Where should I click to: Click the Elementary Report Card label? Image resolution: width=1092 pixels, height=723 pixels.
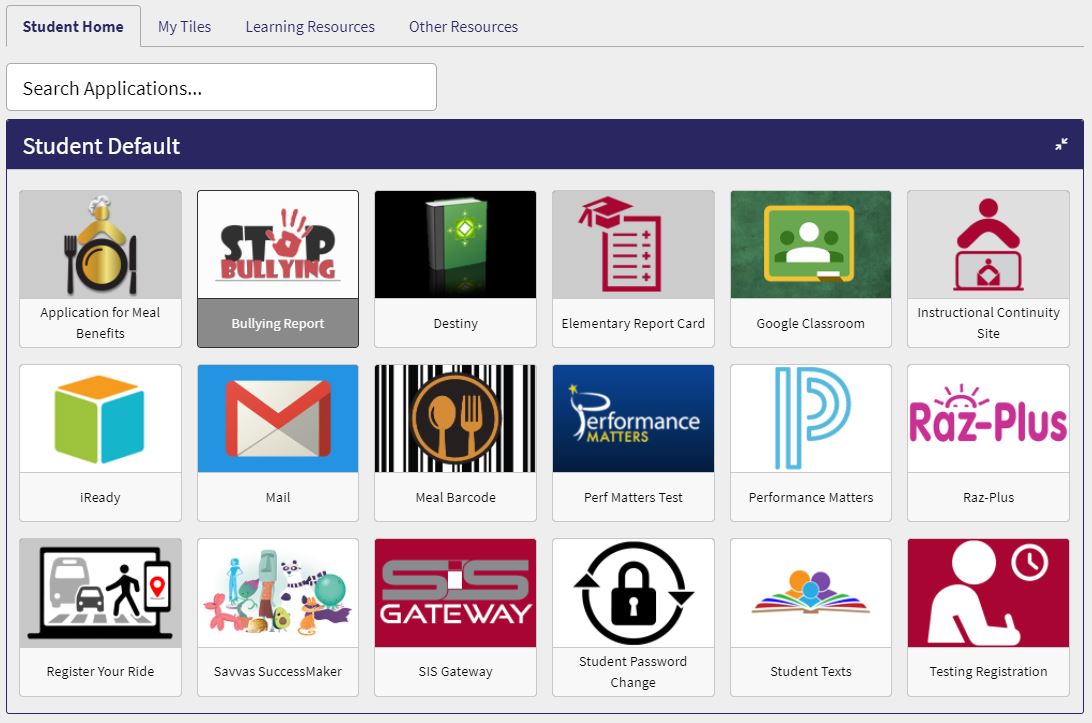point(633,324)
